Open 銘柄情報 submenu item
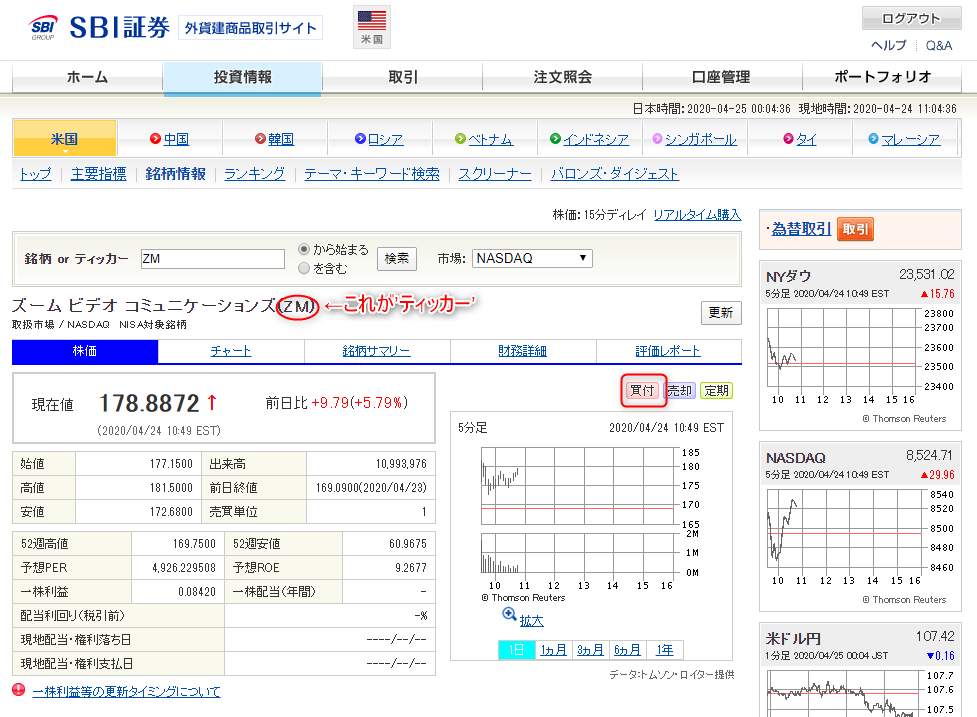The height and width of the screenshot is (717, 977). click(x=176, y=174)
